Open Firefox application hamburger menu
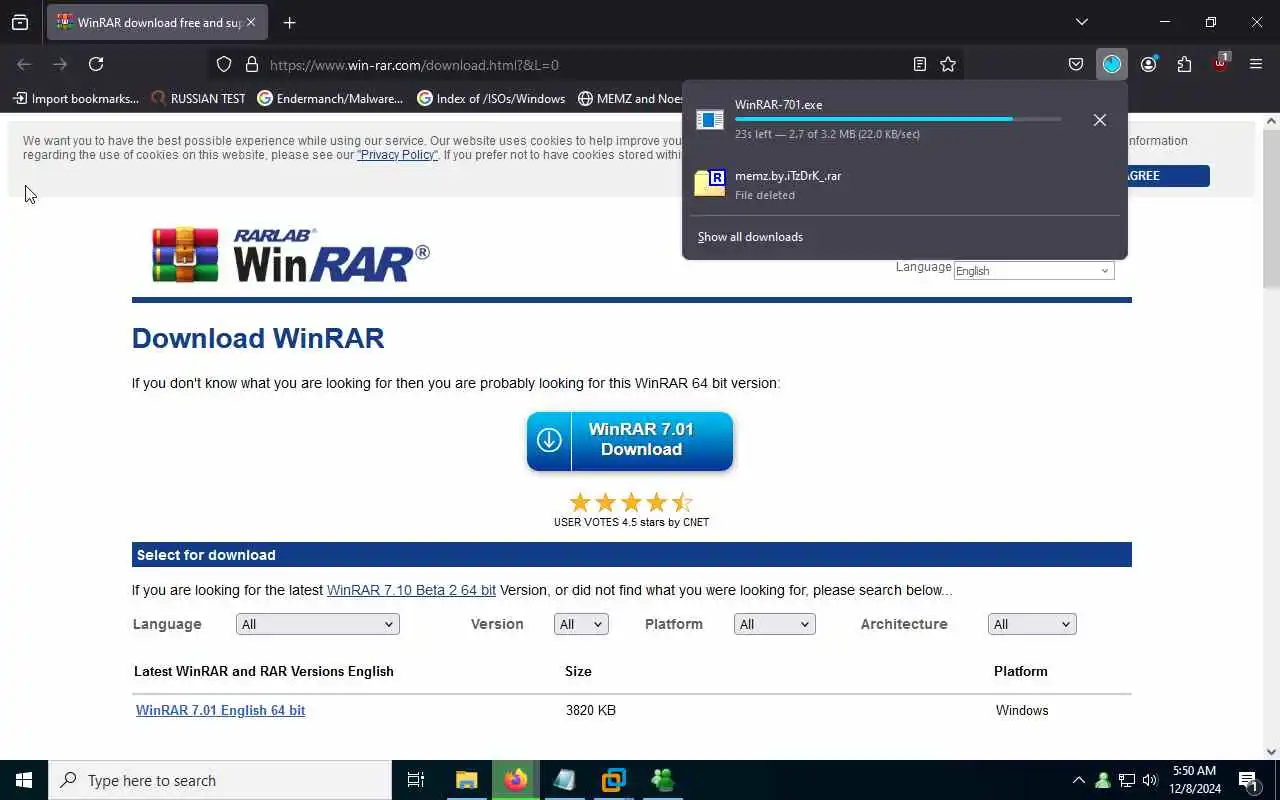1280x800 pixels. 1256,64
